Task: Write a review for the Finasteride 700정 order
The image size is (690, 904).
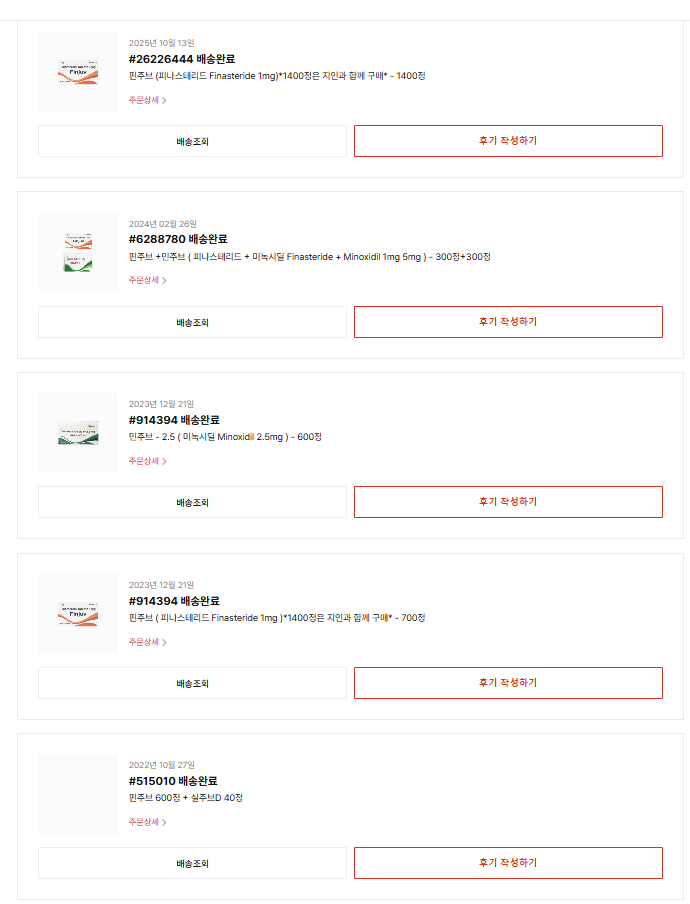Action: (508, 683)
